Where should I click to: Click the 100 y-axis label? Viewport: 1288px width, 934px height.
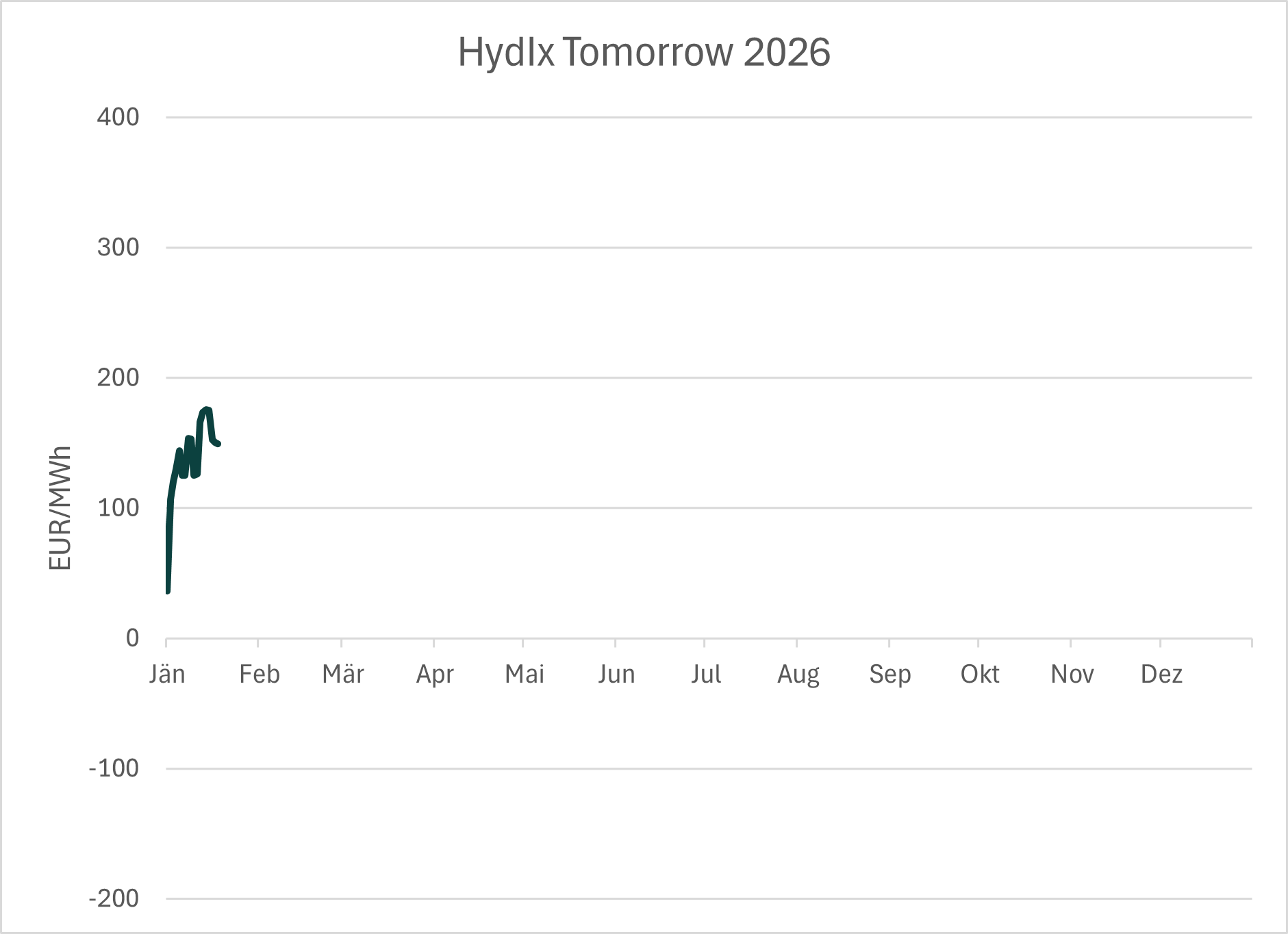coord(118,508)
